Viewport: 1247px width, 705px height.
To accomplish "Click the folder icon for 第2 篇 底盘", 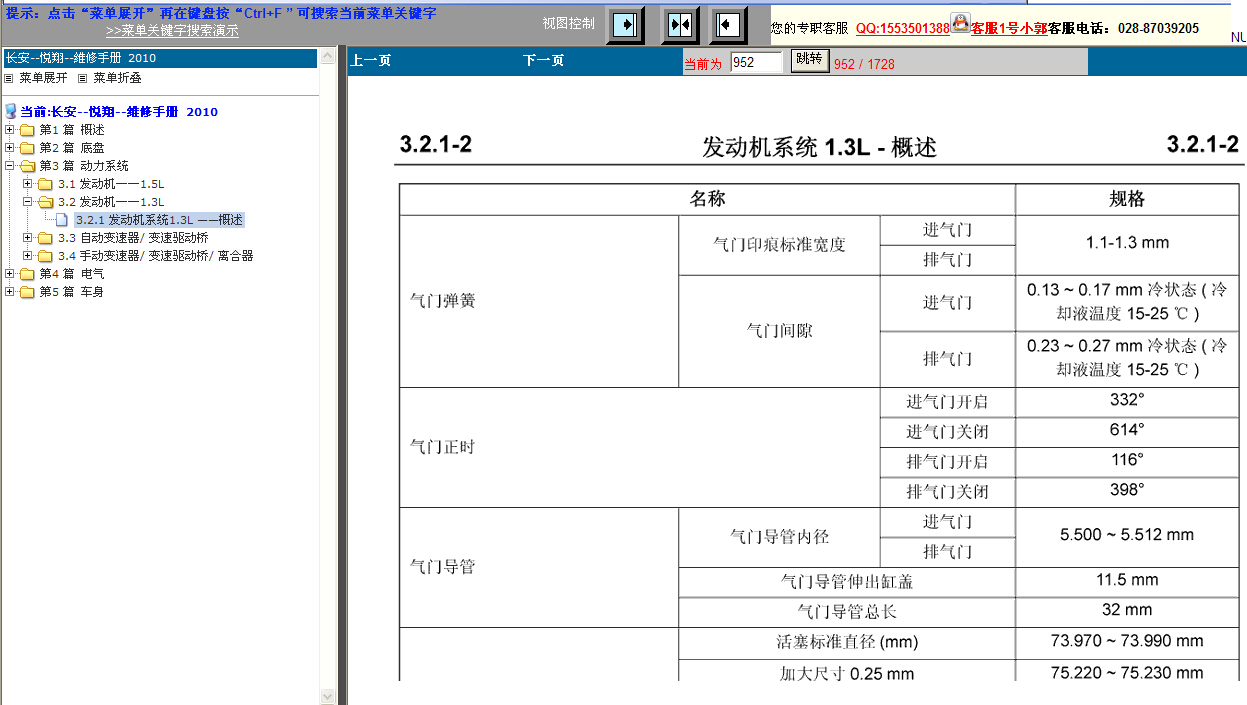I will click(27, 148).
